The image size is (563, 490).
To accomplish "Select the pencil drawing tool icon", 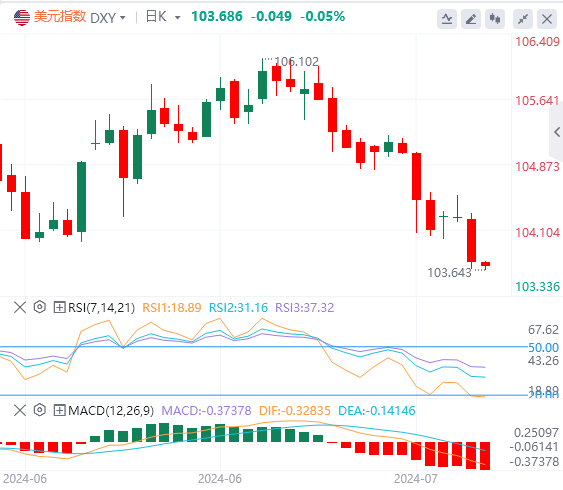I will (x=471, y=19).
